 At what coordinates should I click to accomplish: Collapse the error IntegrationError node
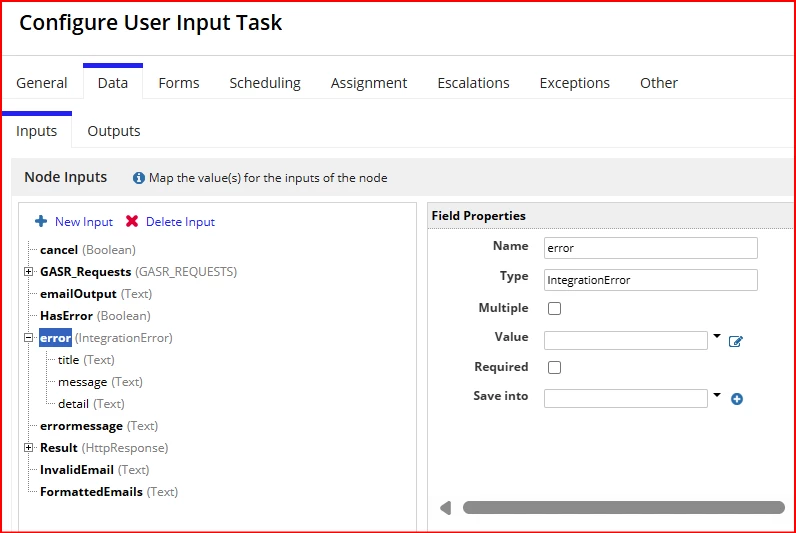click(28, 338)
